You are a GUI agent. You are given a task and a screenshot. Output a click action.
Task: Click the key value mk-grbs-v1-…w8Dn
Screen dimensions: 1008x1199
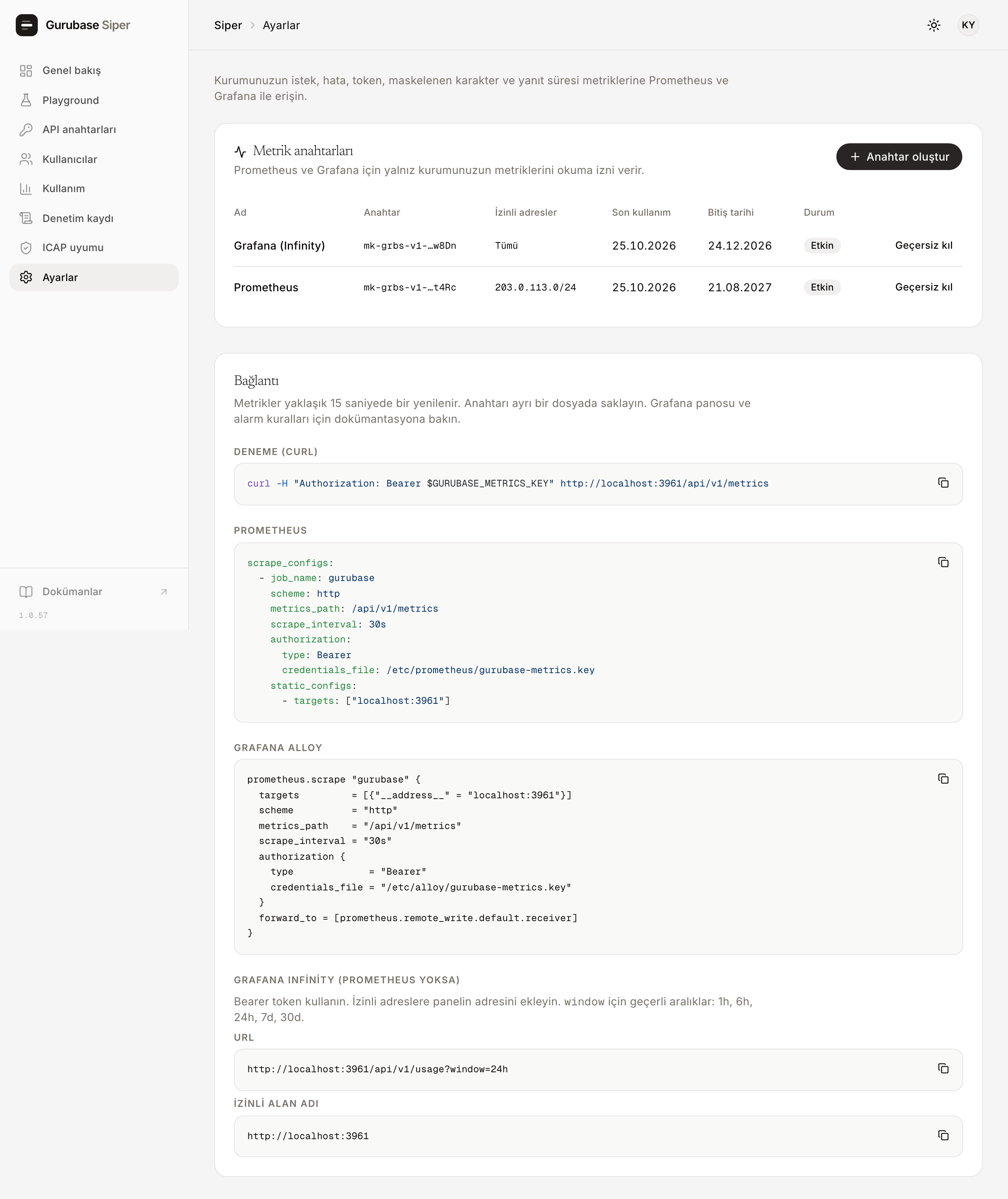point(410,246)
